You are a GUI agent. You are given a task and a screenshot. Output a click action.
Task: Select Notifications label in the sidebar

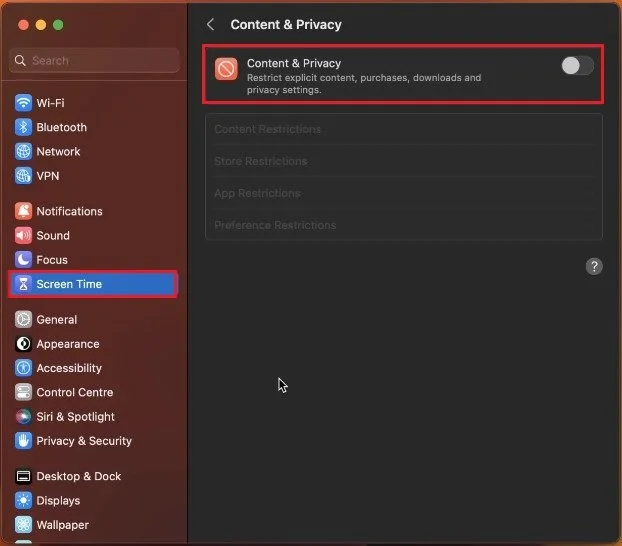coord(69,211)
